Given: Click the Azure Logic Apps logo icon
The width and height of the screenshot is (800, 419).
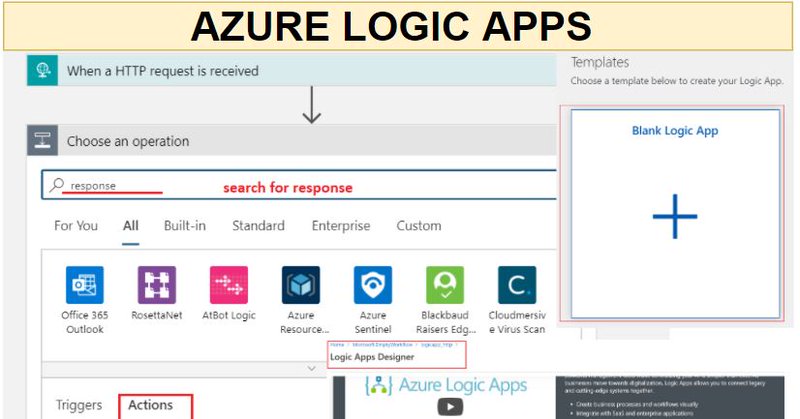Looking at the screenshot, I should pos(379,386).
